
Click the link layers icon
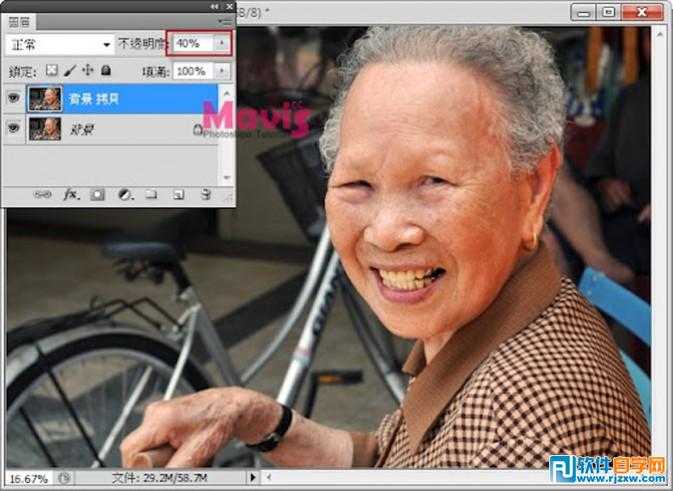42,194
